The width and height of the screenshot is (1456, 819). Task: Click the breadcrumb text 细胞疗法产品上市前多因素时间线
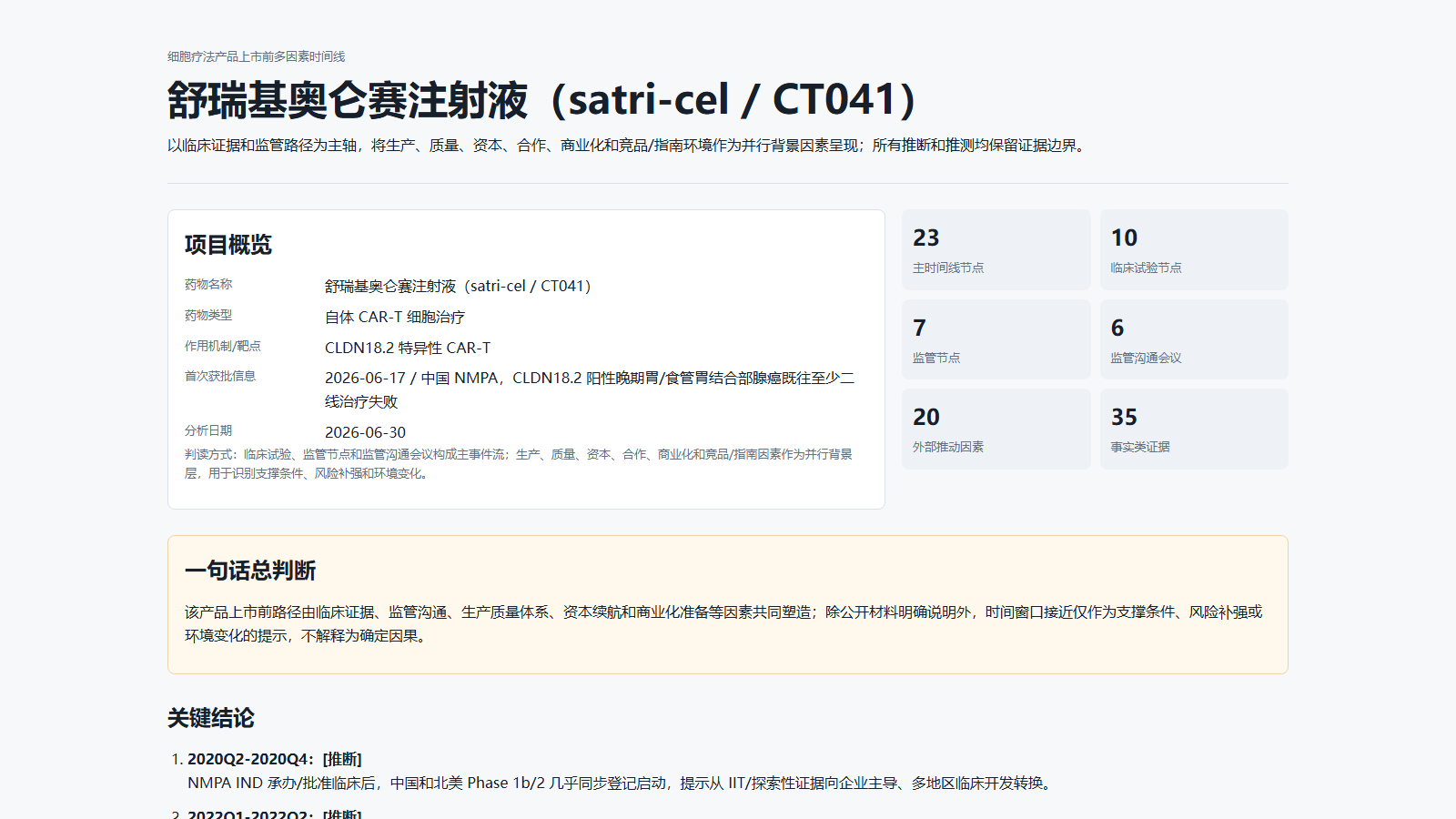coord(256,56)
